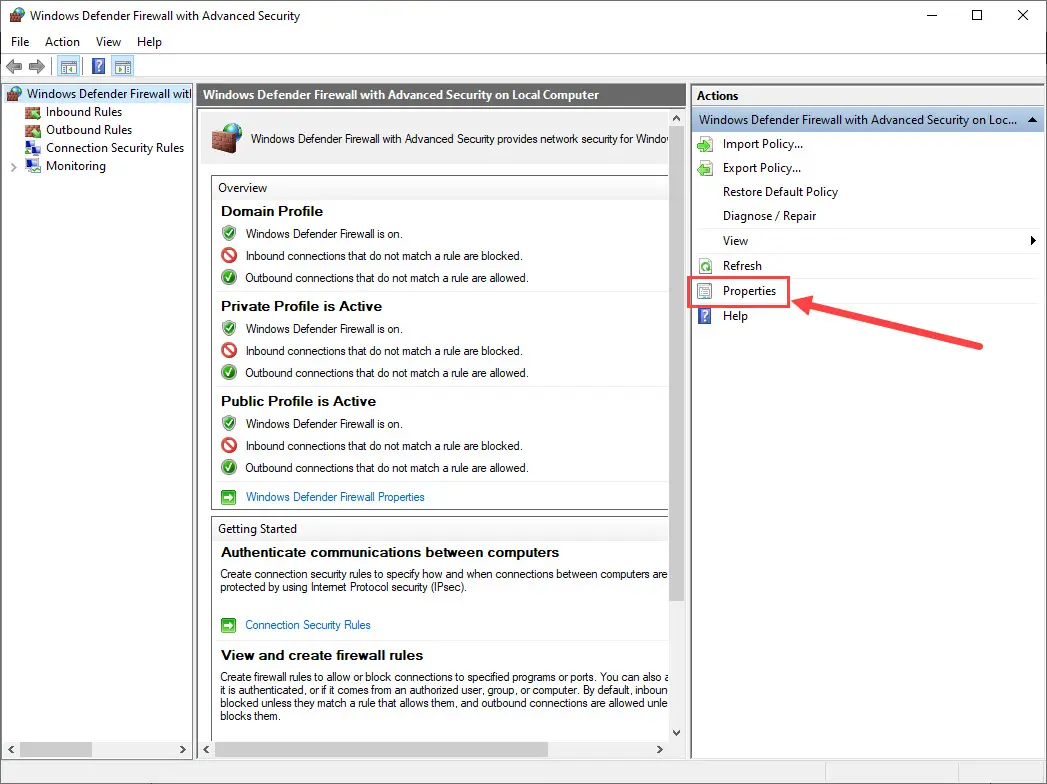
Task: Click the Properties icon in Actions pane
Action: coord(705,291)
